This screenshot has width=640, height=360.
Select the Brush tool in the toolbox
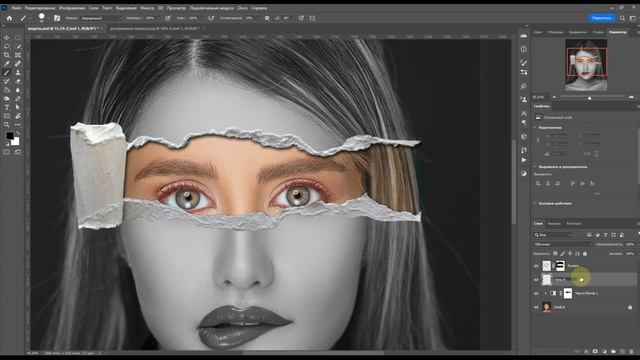(x=7, y=73)
